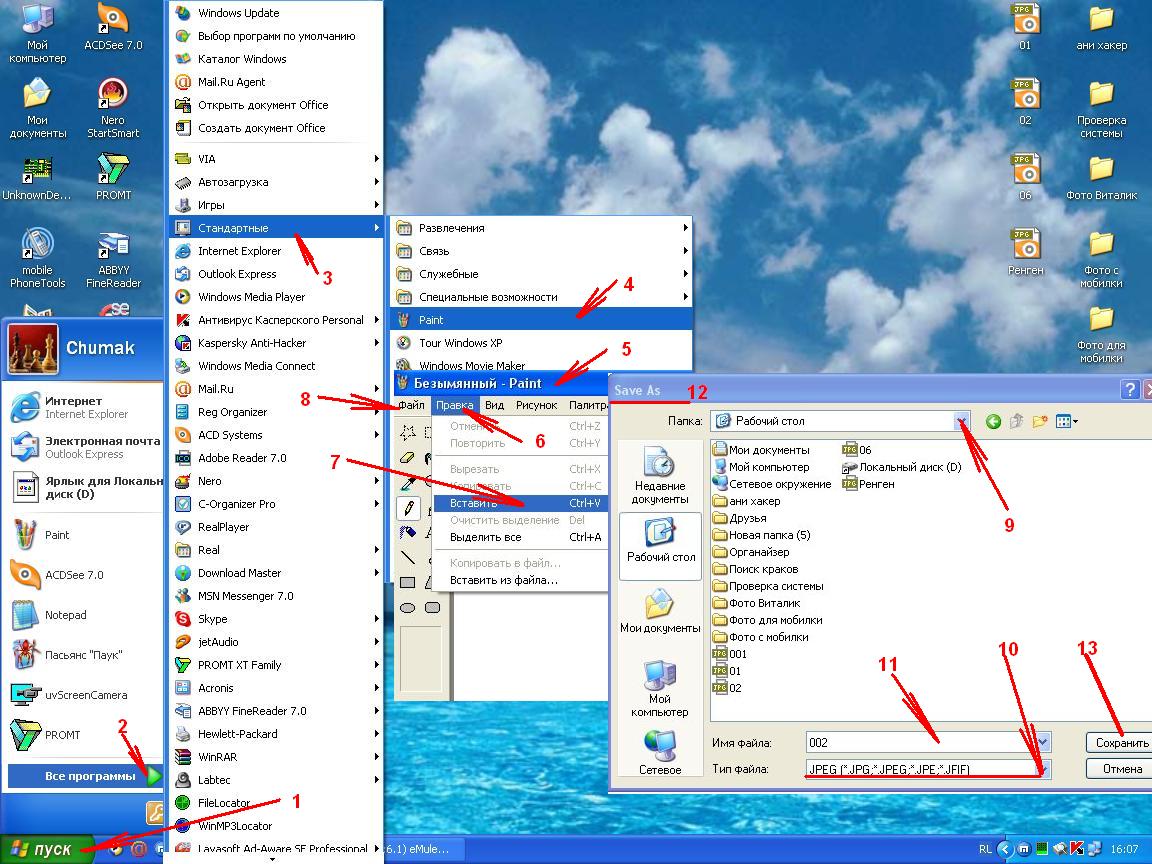Select the Pick Color eyedropper tool in Paint
Viewport: 1152px width, 864px height.
(x=408, y=483)
